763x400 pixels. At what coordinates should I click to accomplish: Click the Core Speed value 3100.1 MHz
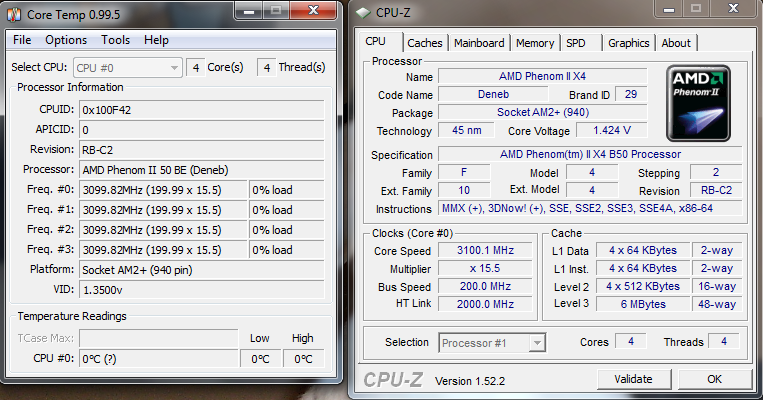[485, 250]
